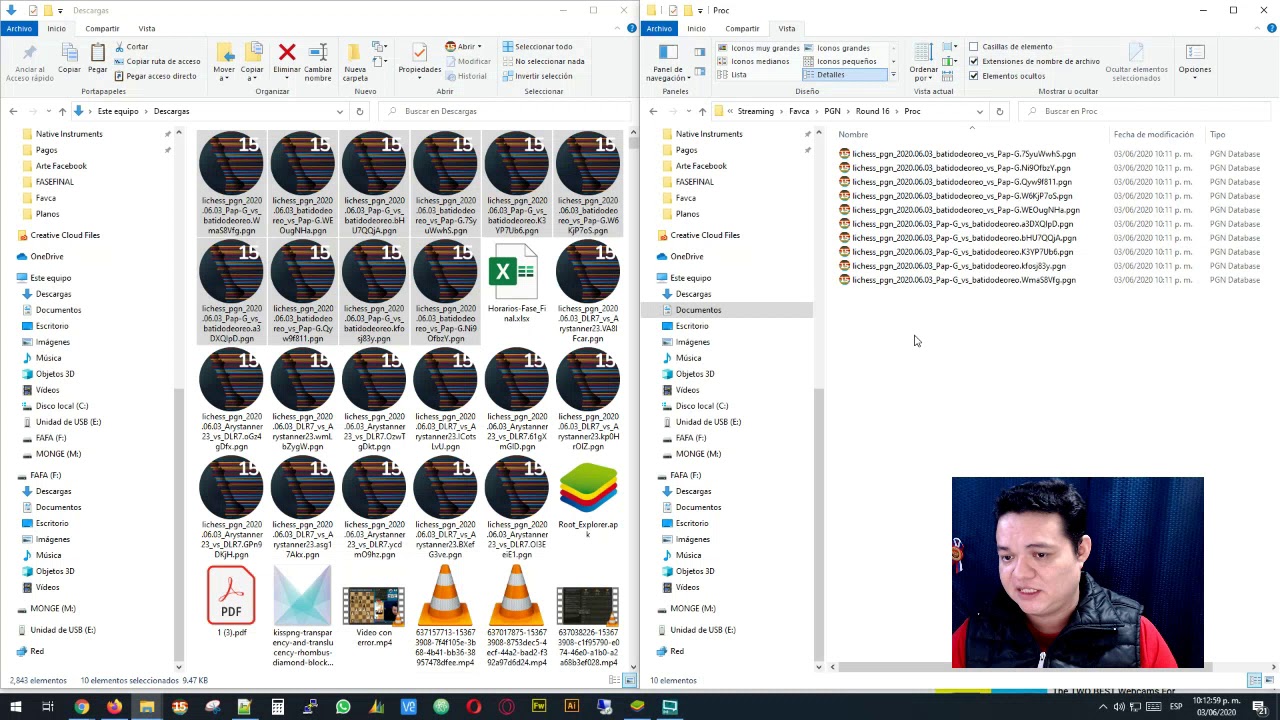Viewport: 1280px width, 720px height.
Task: Open address history dropdown in Proc window
Action: pyautogui.click(x=979, y=111)
